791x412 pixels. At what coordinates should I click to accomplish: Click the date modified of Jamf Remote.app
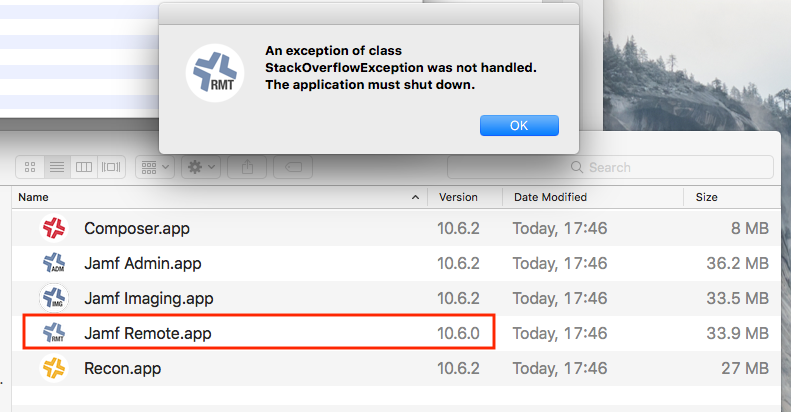pyautogui.click(x=560, y=333)
